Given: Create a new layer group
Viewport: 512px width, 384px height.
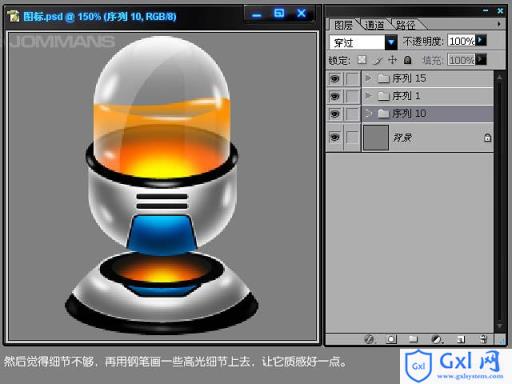Looking at the screenshot, I should point(413,339).
